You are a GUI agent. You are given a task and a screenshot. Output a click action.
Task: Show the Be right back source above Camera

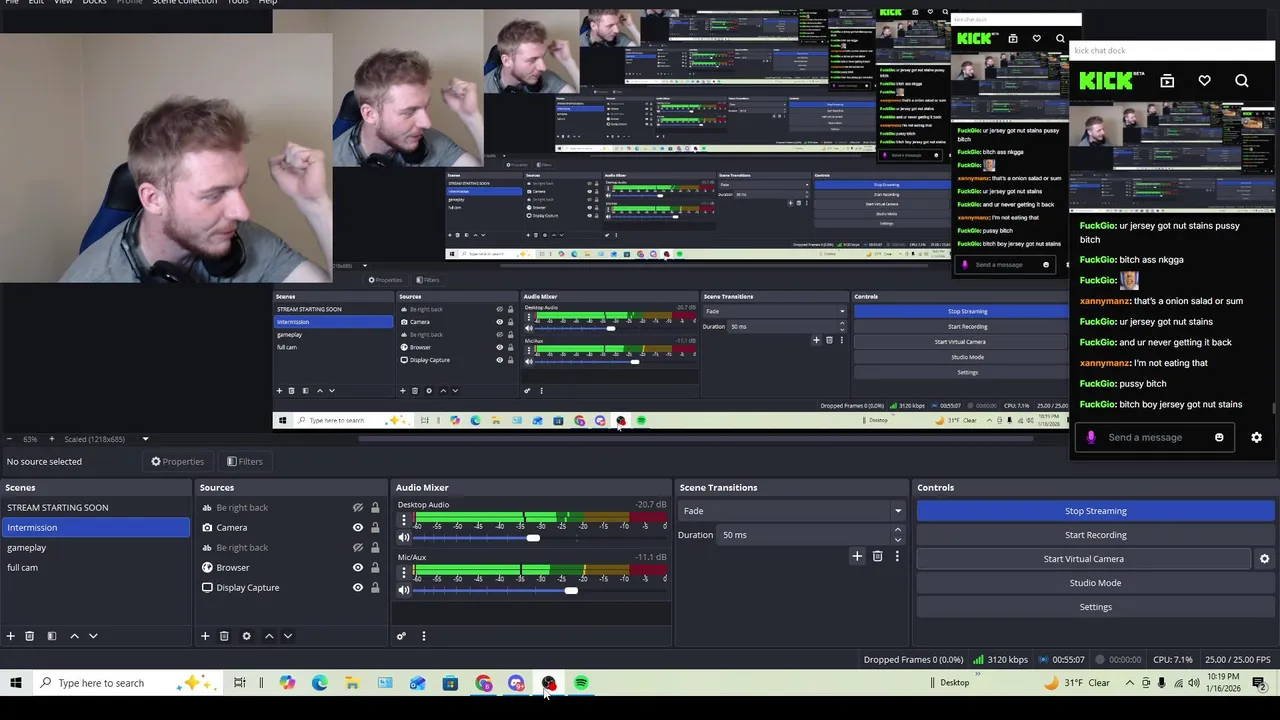tap(357, 508)
